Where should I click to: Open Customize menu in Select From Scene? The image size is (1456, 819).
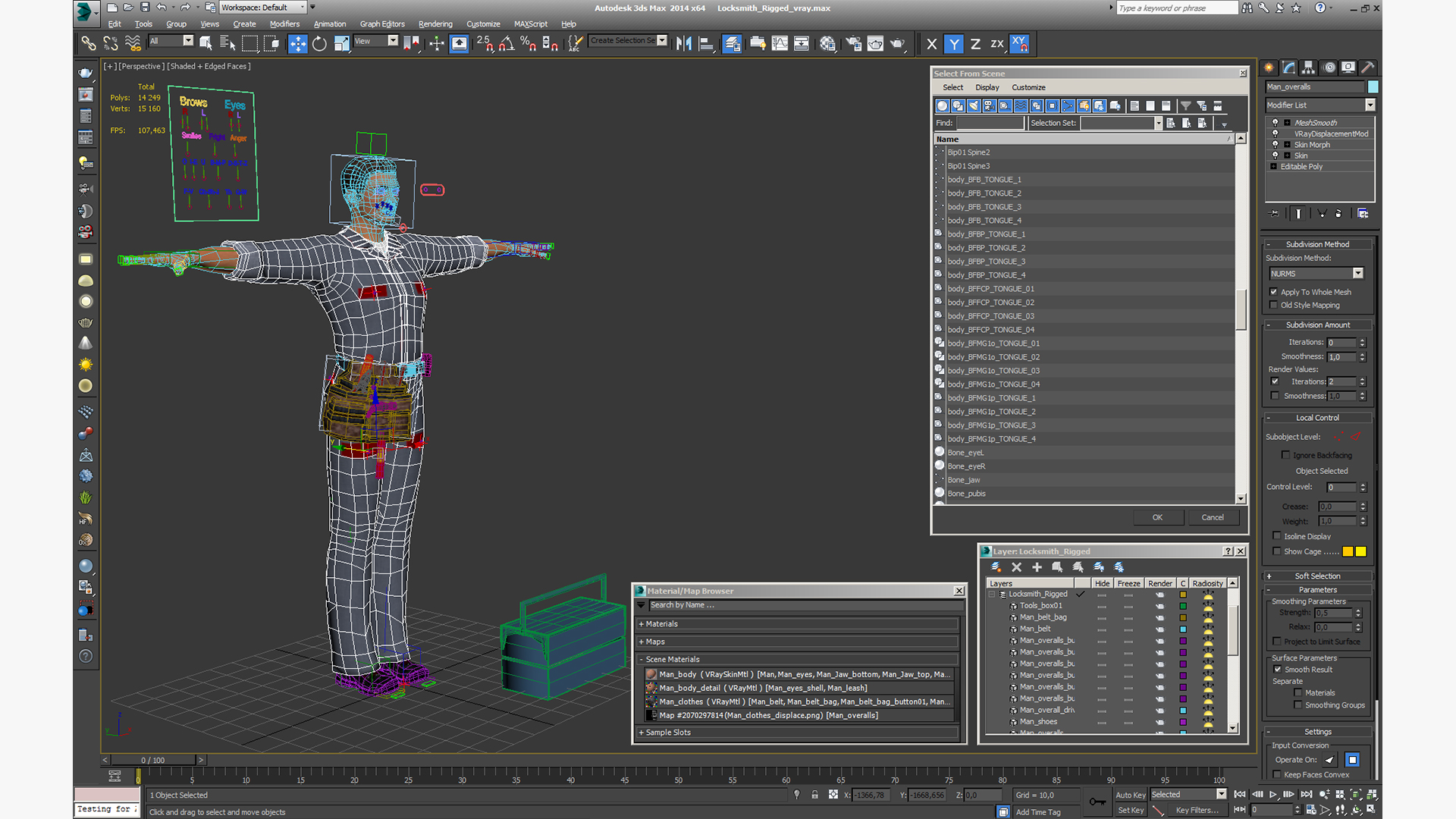[1028, 88]
